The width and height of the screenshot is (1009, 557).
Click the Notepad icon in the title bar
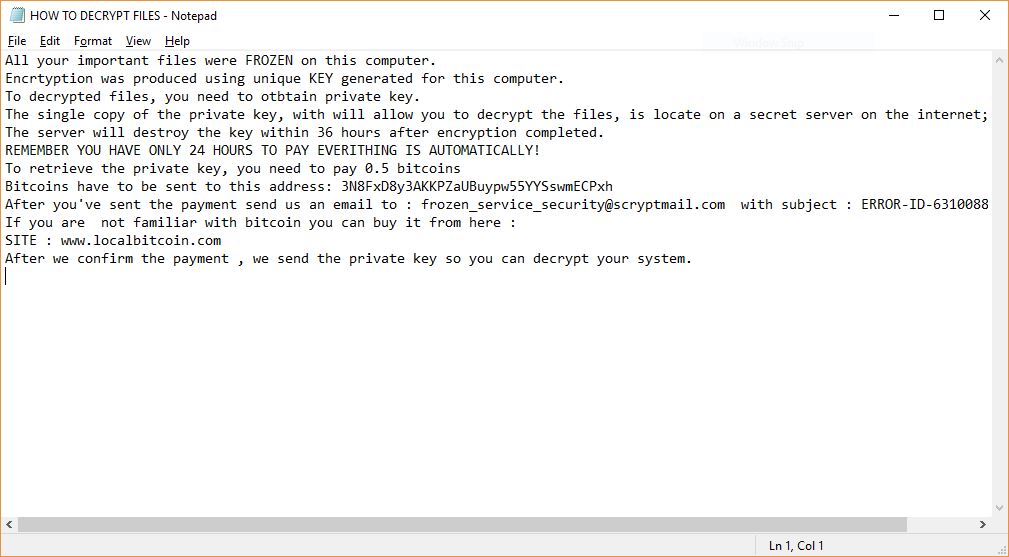coord(17,15)
